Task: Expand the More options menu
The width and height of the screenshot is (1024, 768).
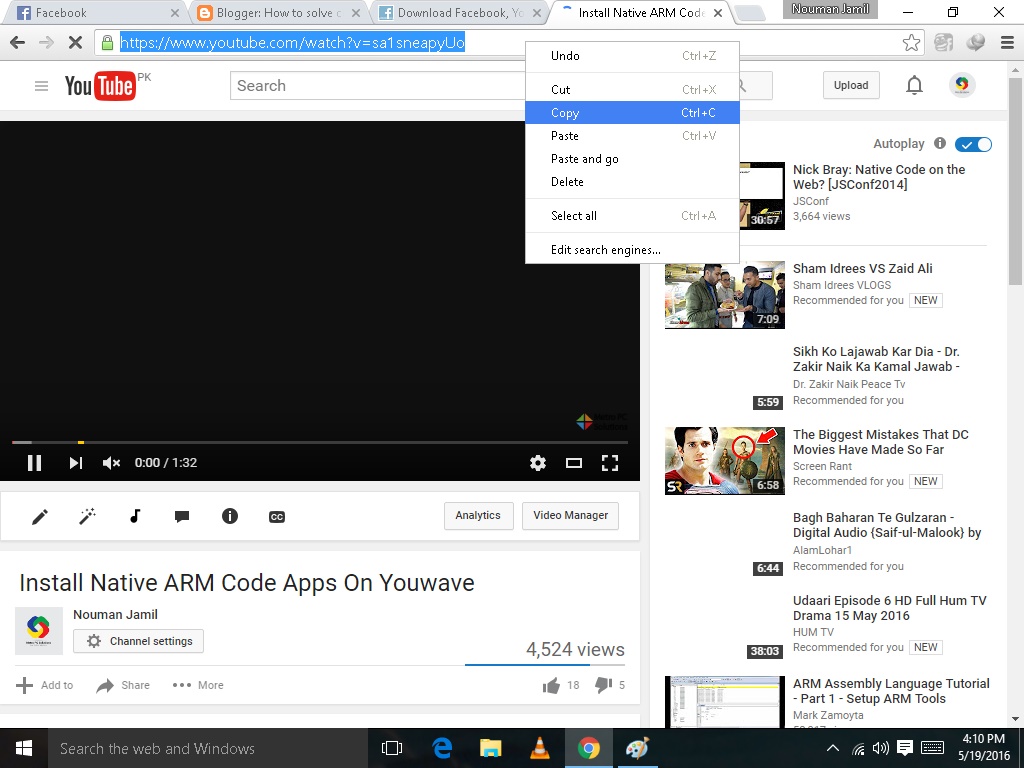Action: point(198,685)
